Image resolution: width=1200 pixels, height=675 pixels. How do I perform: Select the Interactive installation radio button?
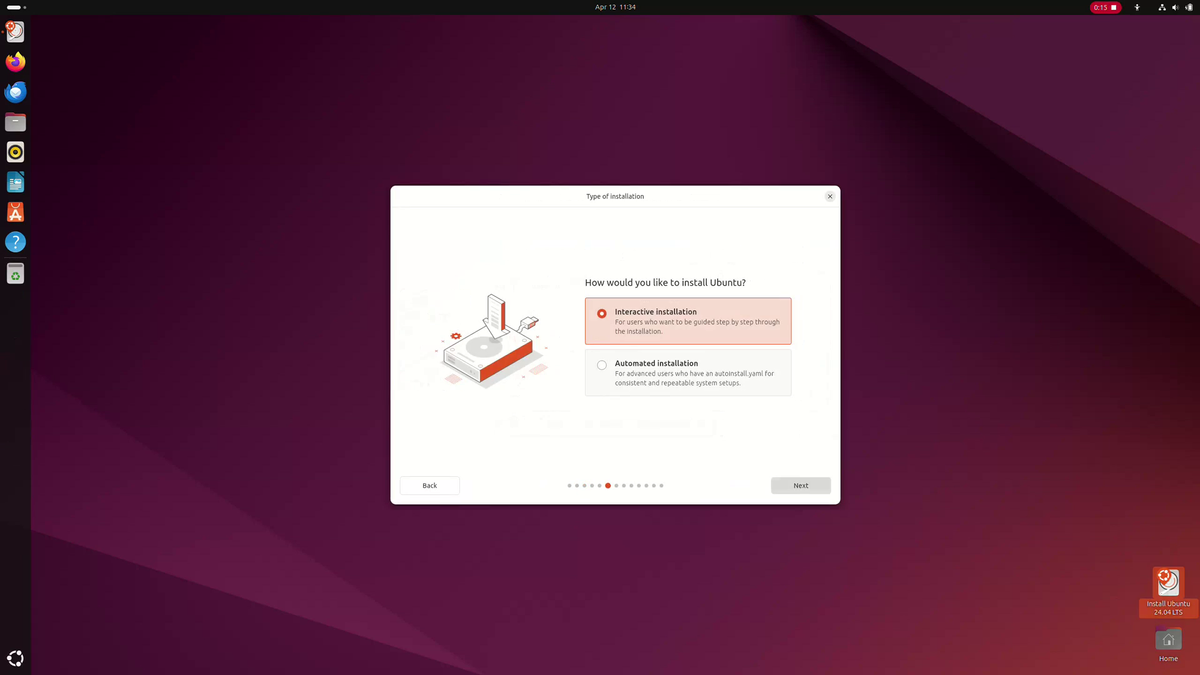(x=602, y=313)
